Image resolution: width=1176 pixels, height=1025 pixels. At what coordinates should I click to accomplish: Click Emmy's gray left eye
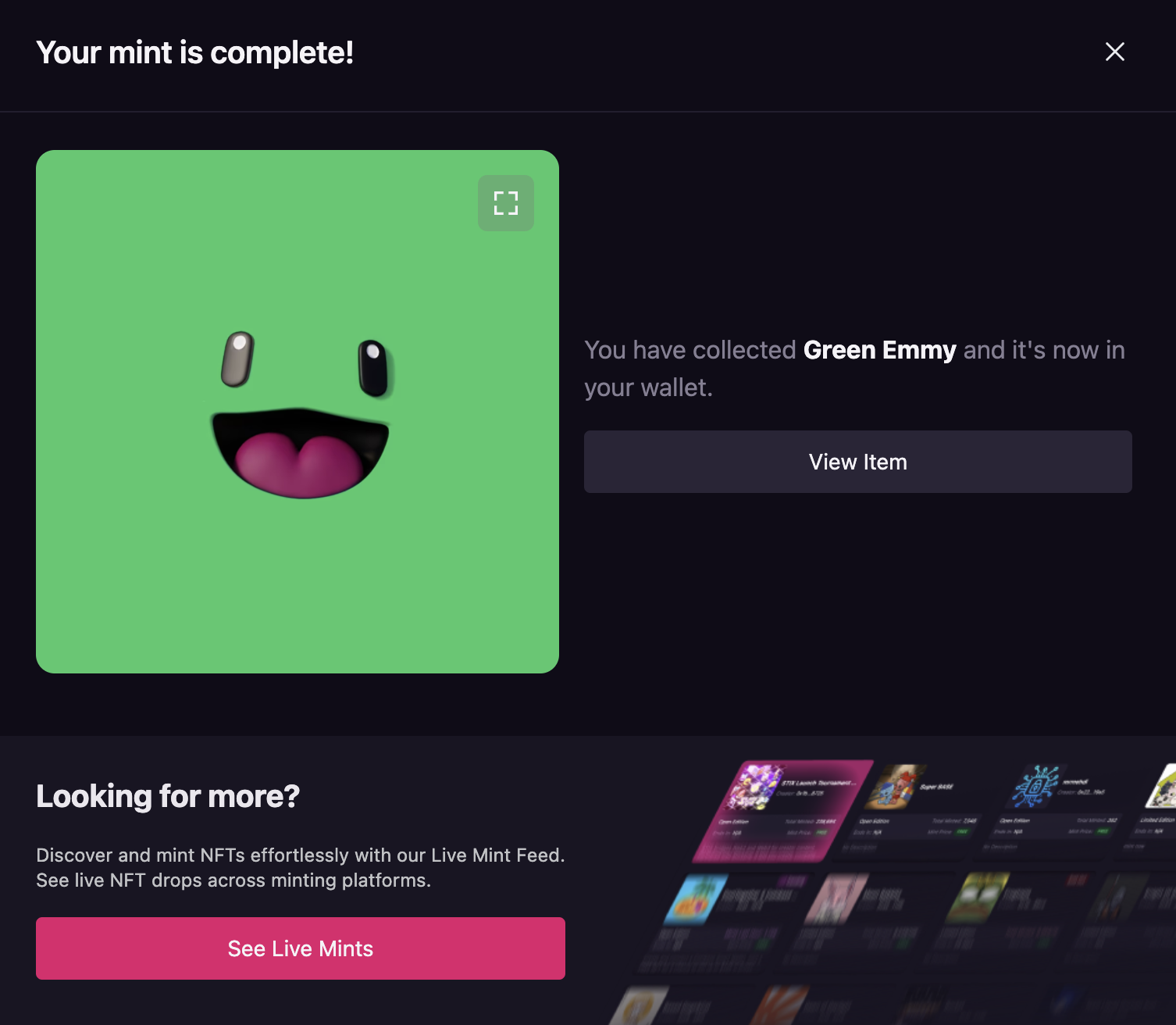pyautogui.click(x=237, y=359)
